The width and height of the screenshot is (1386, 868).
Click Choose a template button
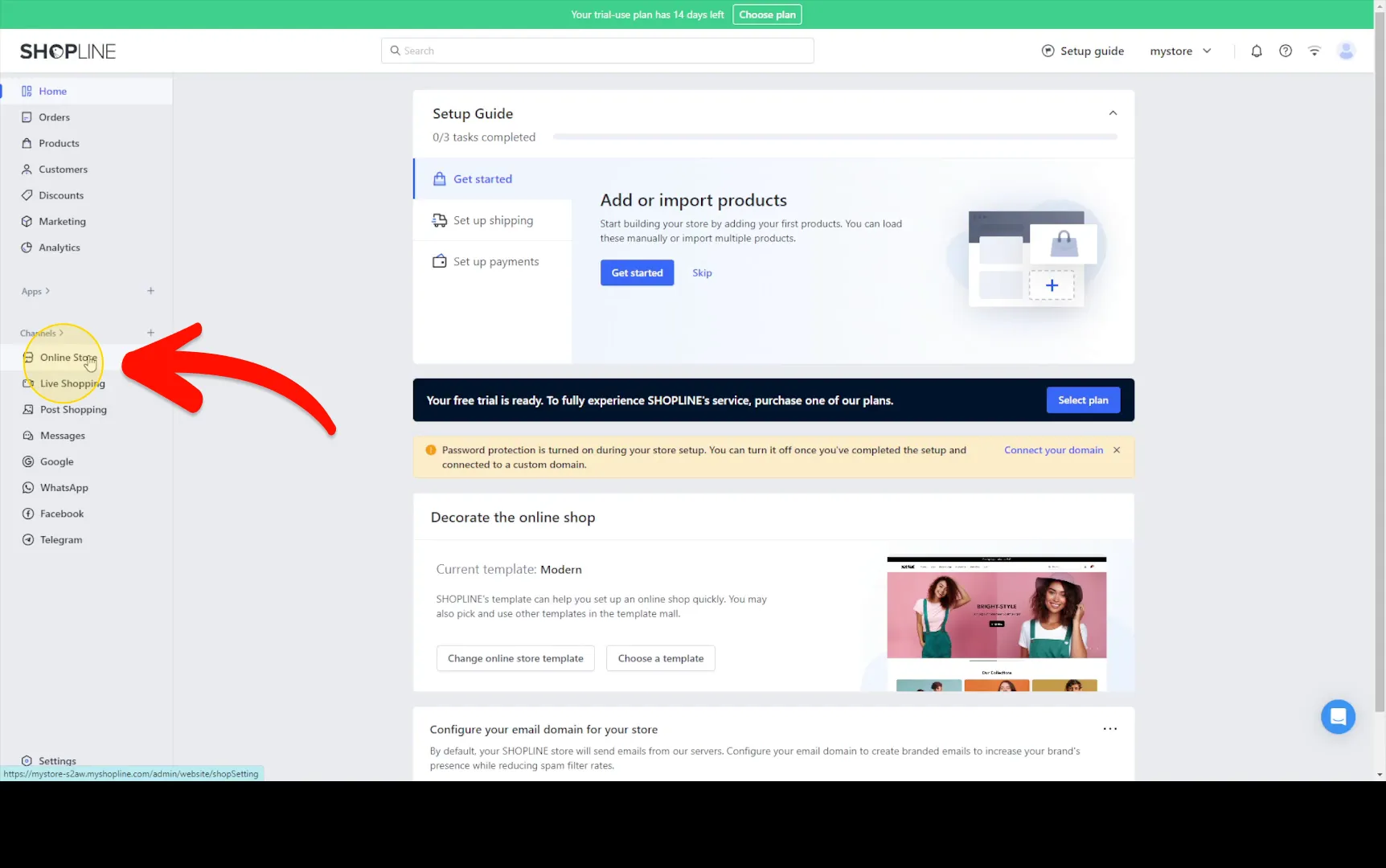[661, 658]
